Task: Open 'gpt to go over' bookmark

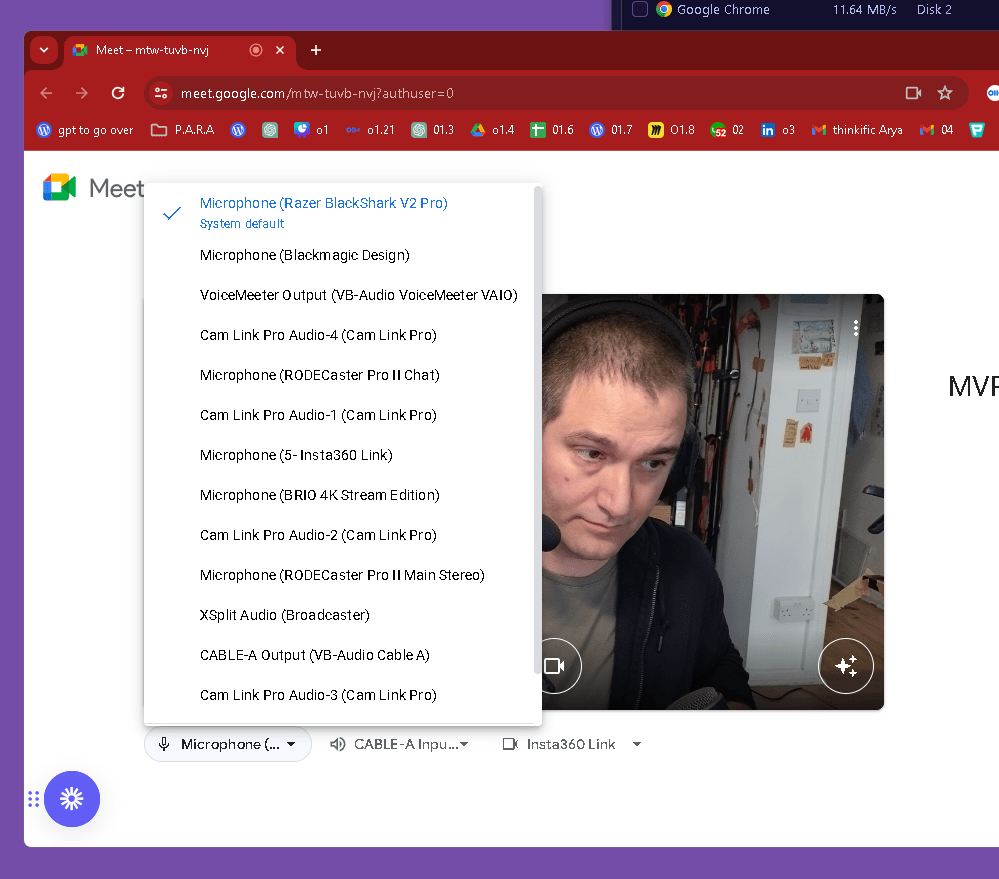Action: 85,131
